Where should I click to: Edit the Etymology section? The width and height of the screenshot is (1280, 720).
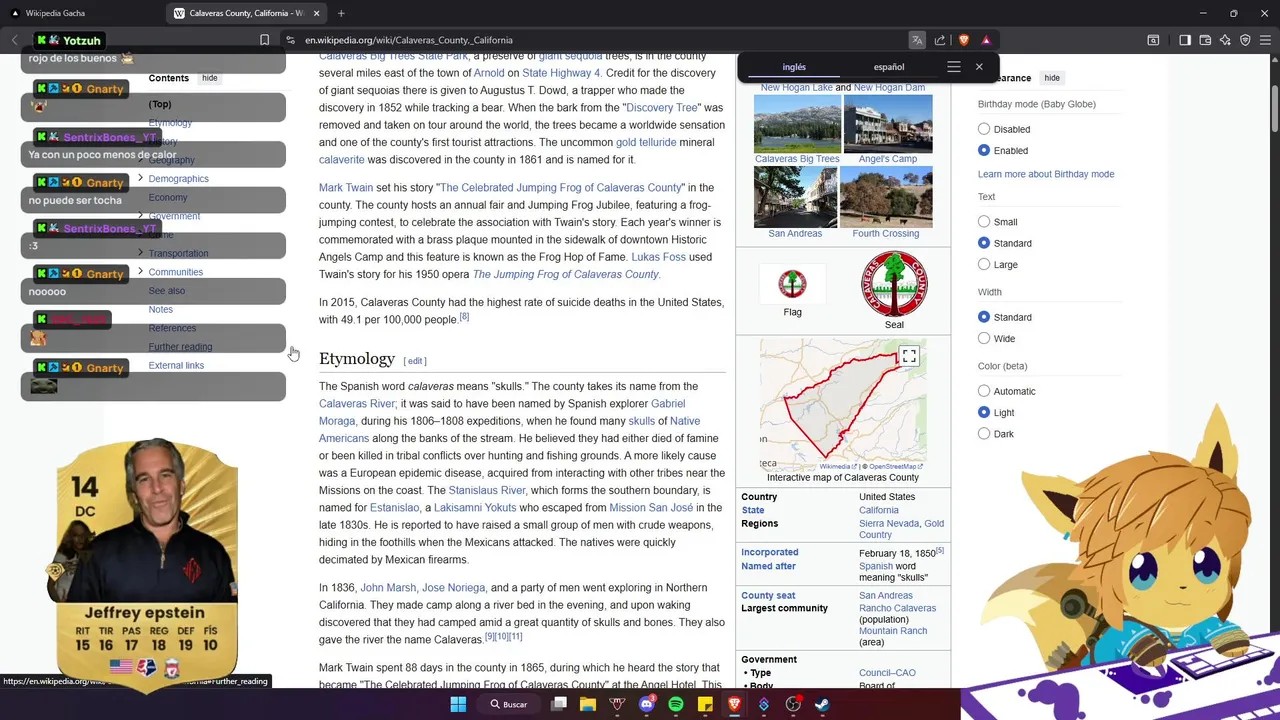click(415, 361)
